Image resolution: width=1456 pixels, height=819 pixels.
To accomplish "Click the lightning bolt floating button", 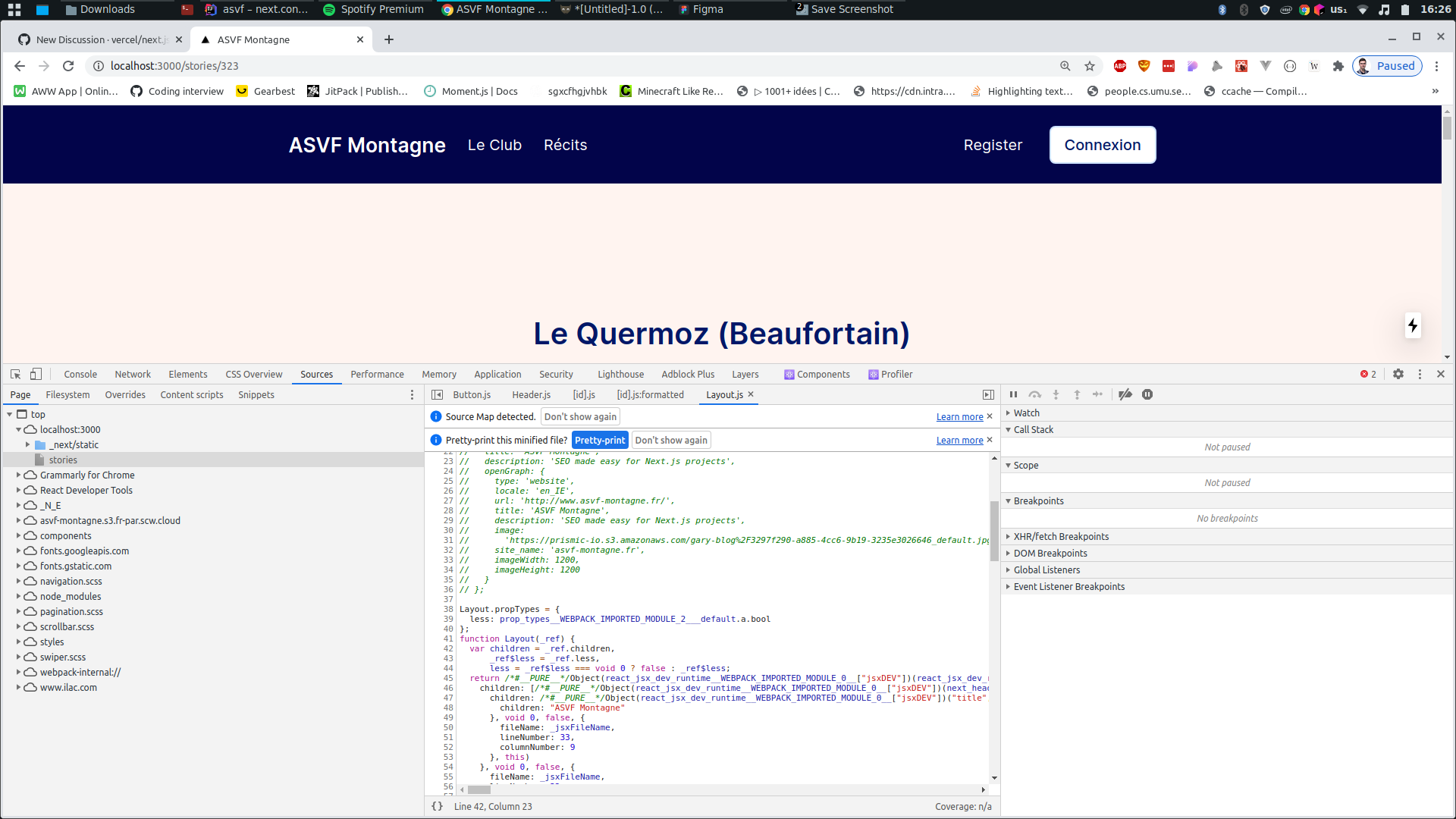I will [1412, 325].
